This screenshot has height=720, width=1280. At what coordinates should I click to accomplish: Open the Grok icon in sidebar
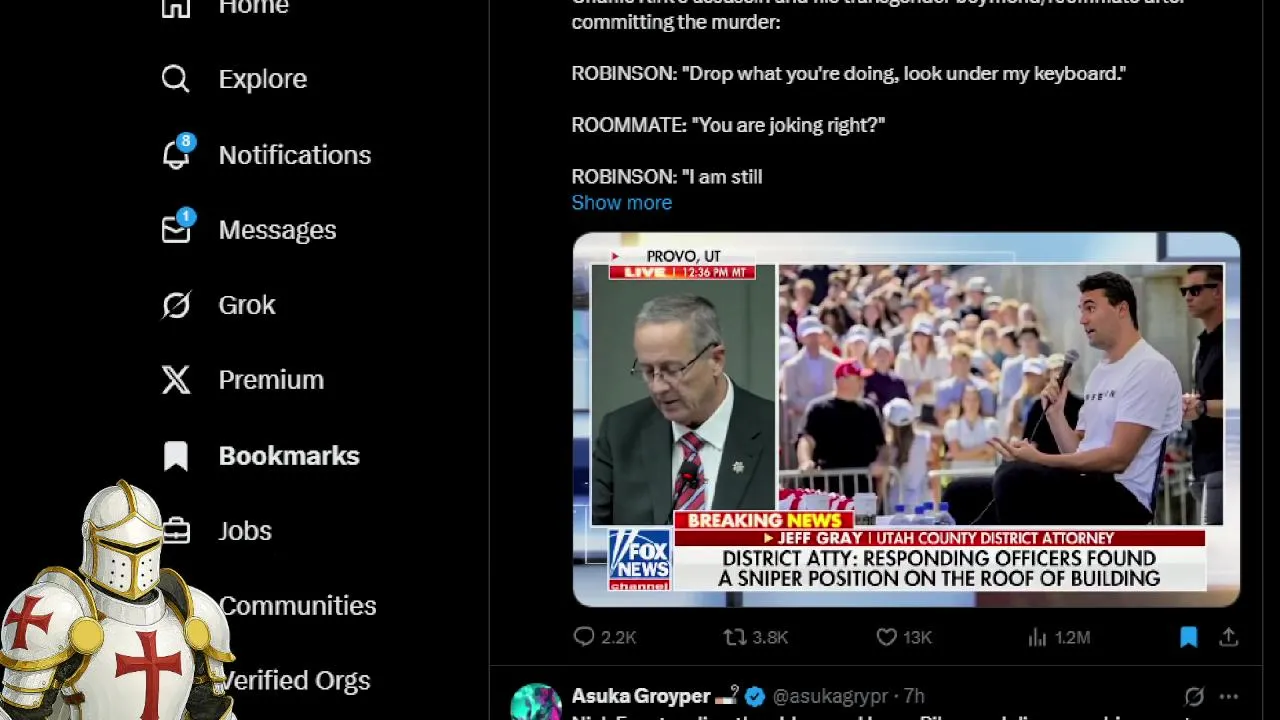pos(176,305)
